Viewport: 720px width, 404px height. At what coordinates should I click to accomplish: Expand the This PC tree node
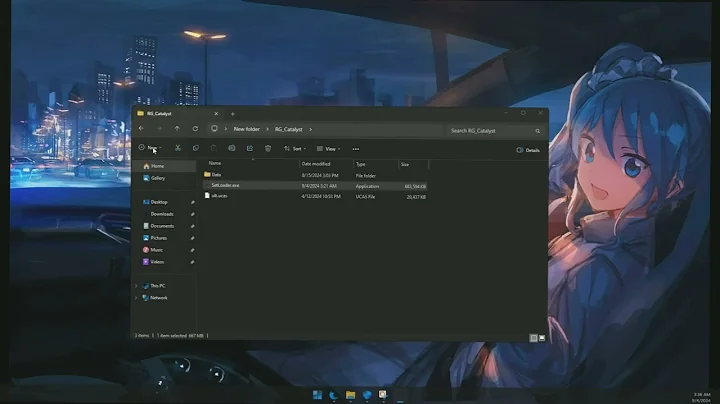(x=136, y=286)
